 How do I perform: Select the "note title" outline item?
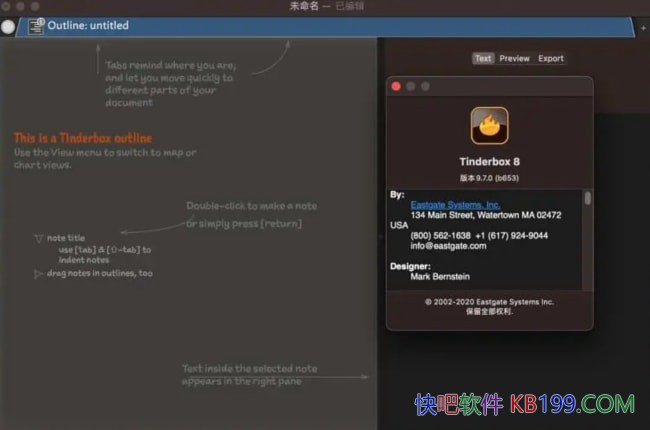66,238
